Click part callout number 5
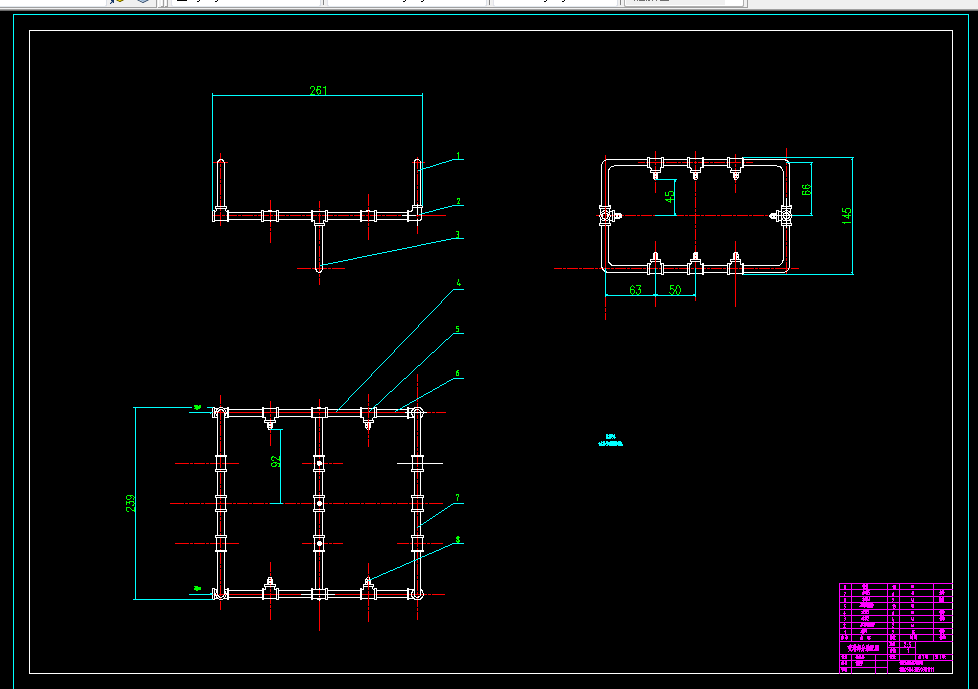Viewport: 978px width, 689px height. [x=458, y=330]
